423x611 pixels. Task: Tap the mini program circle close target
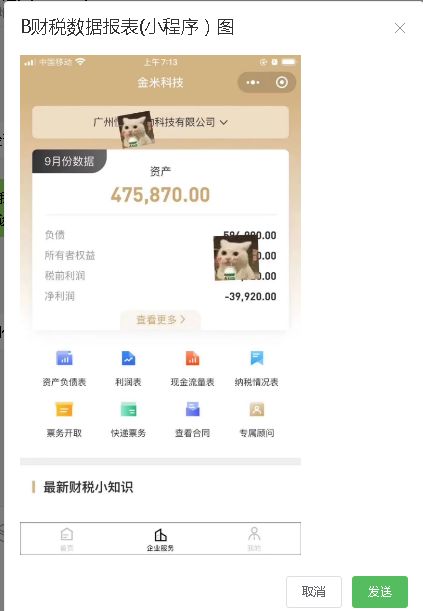(x=282, y=83)
